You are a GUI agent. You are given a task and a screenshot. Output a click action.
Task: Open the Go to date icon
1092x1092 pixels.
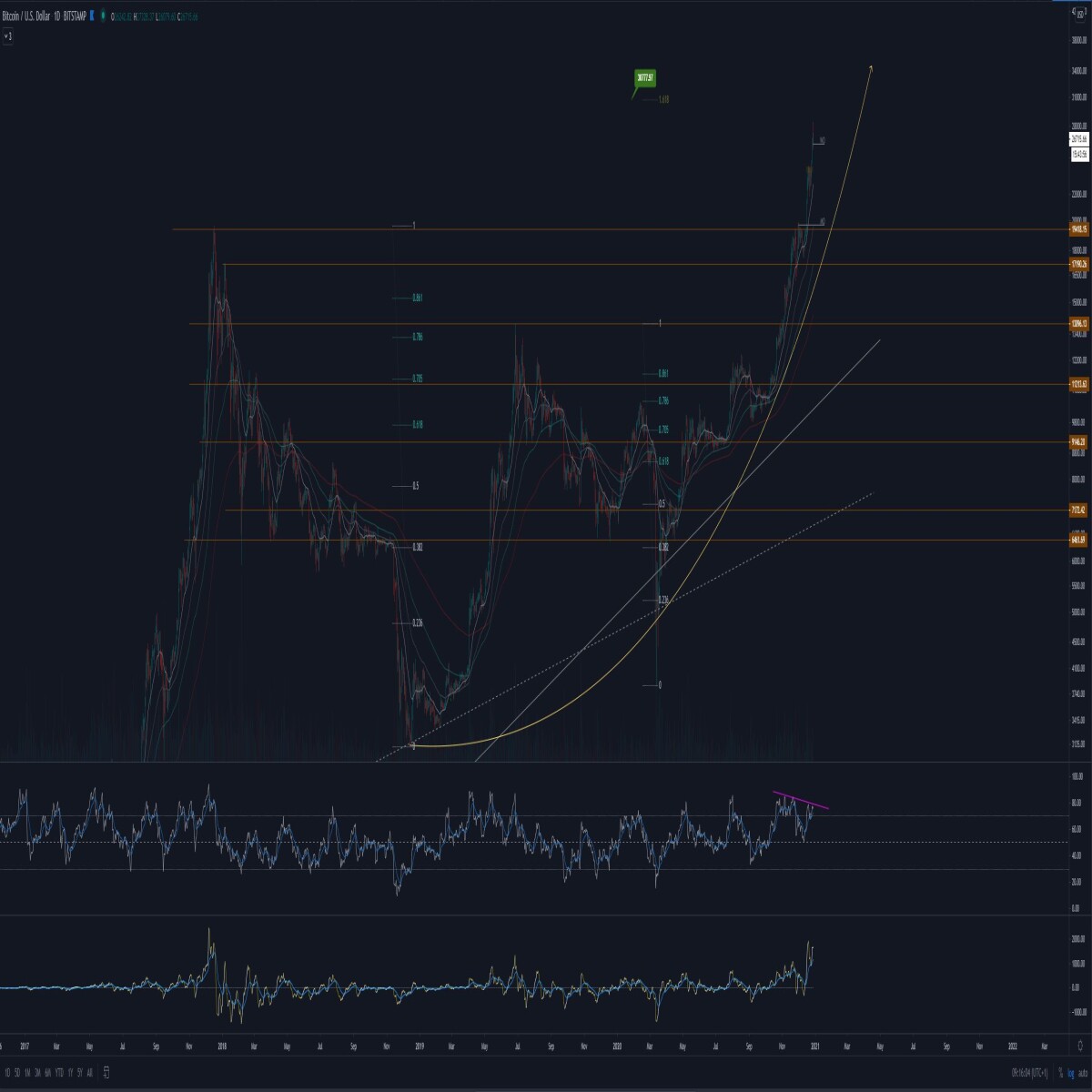106,1074
